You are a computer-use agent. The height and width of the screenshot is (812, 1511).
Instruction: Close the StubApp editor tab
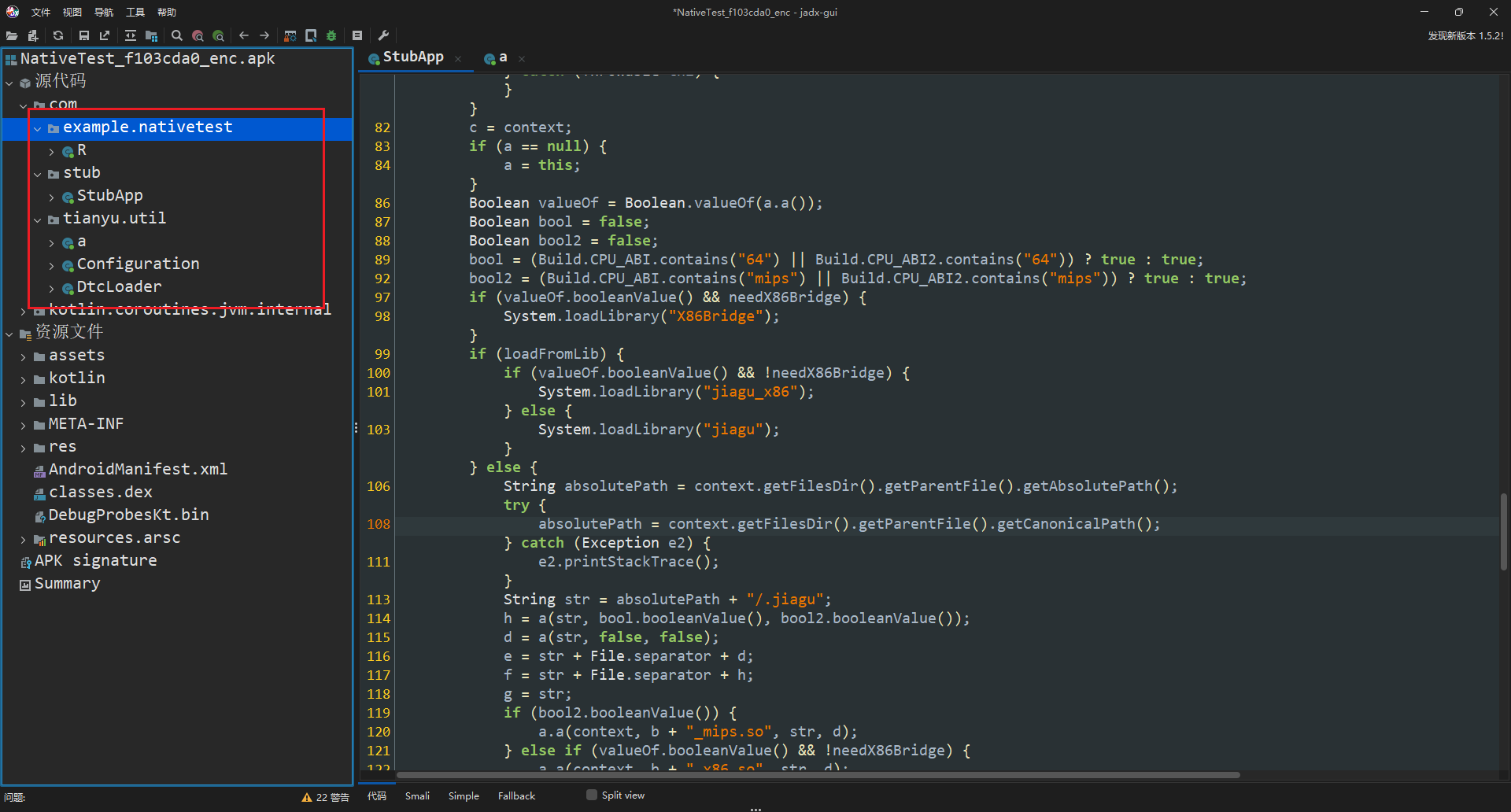(458, 58)
